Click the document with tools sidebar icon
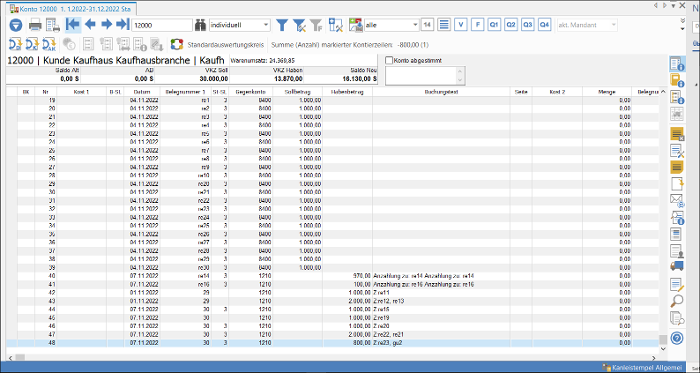This screenshot has width=700, height=373. (677, 151)
